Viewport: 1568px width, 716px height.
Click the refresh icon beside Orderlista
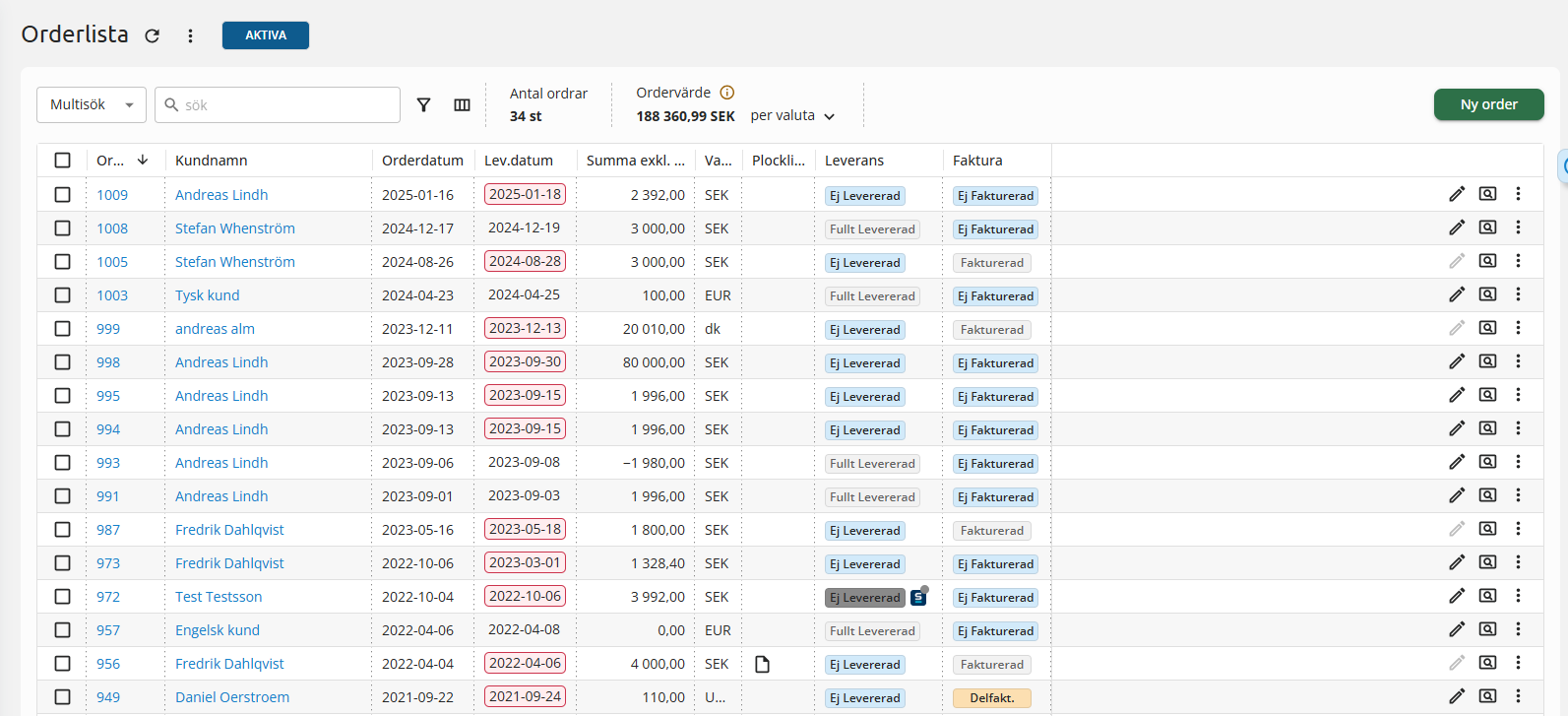(152, 35)
